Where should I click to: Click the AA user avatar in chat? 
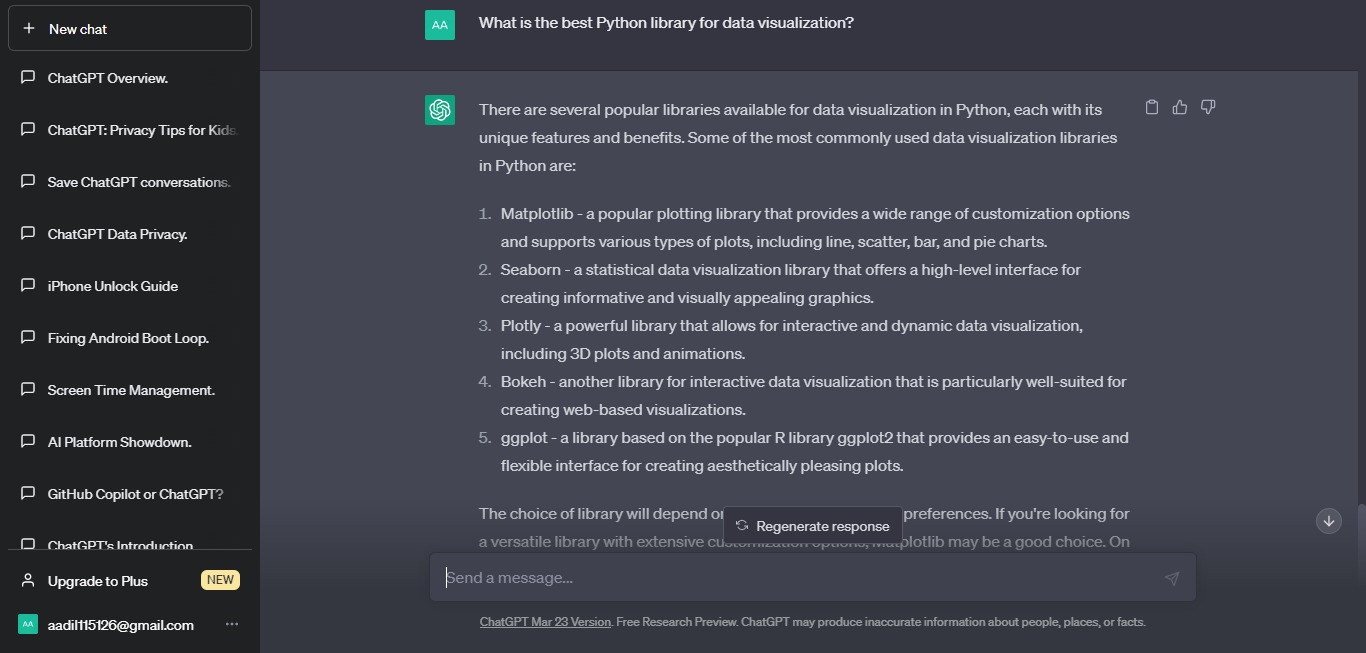(440, 25)
